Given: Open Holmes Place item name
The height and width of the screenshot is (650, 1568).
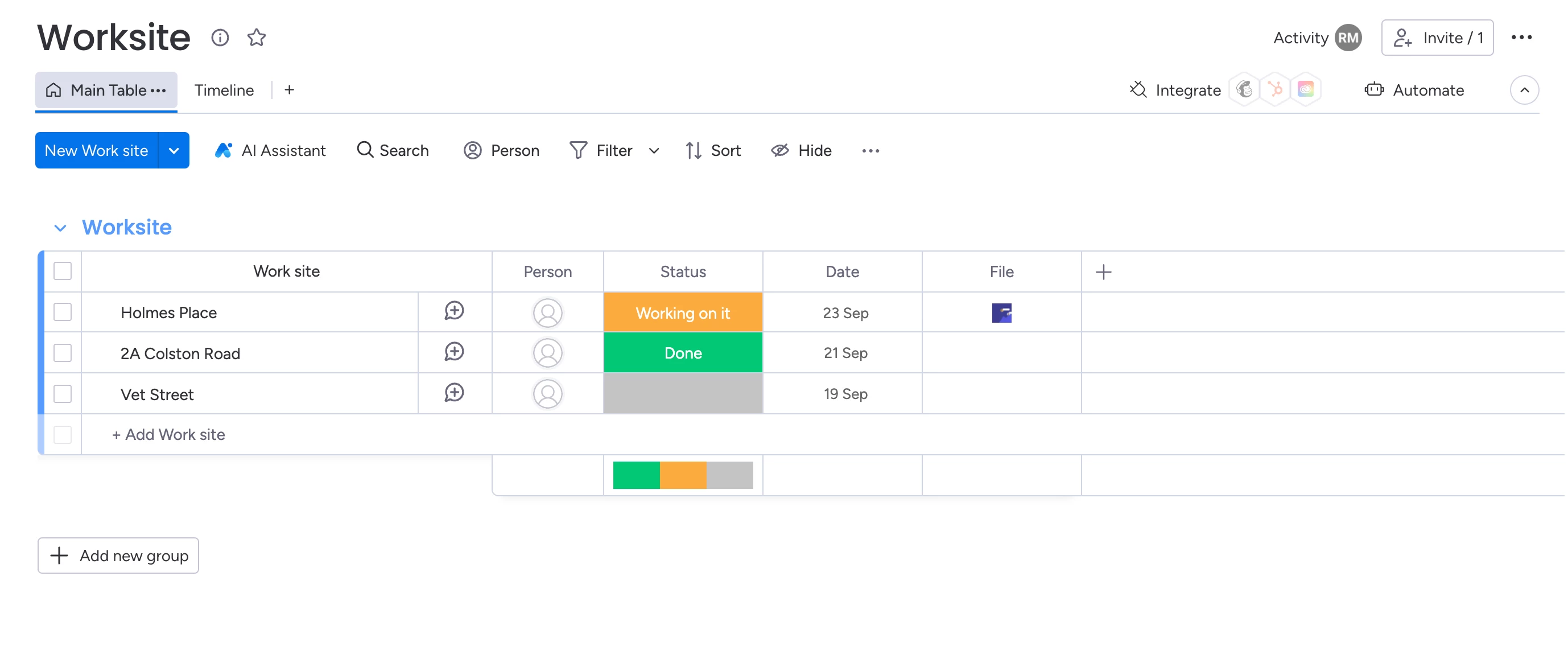Looking at the screenshot, I should (x=168, y=312).
